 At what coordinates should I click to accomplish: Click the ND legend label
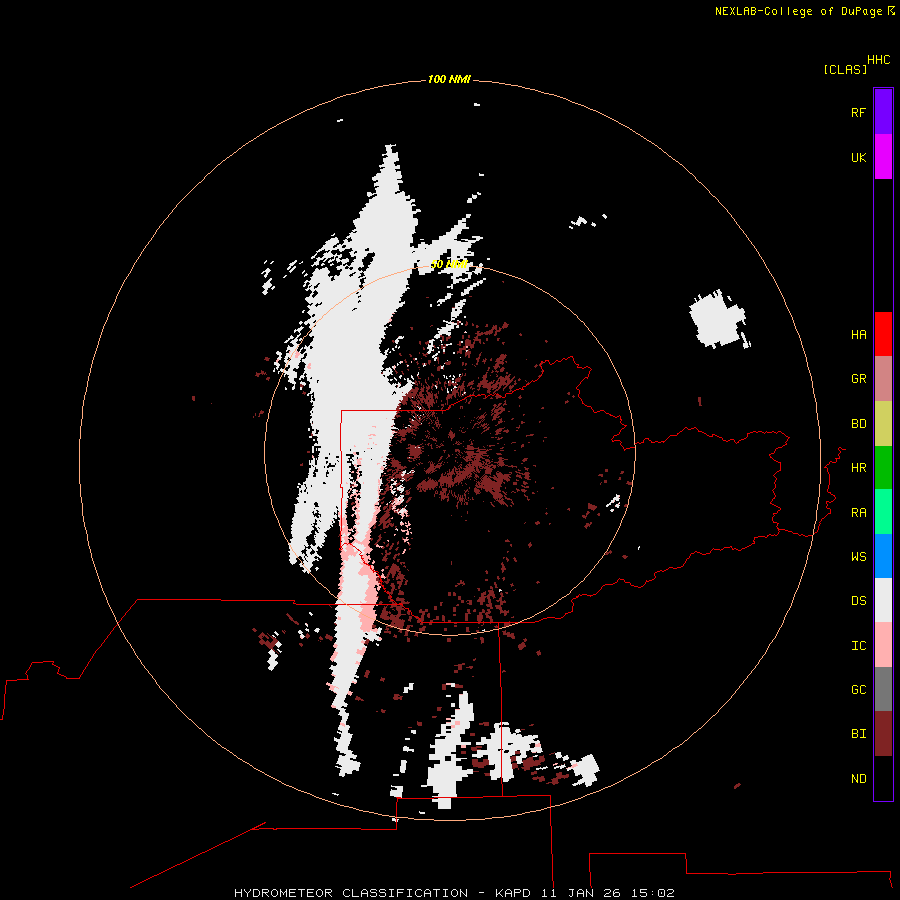(x=858, y=779)
